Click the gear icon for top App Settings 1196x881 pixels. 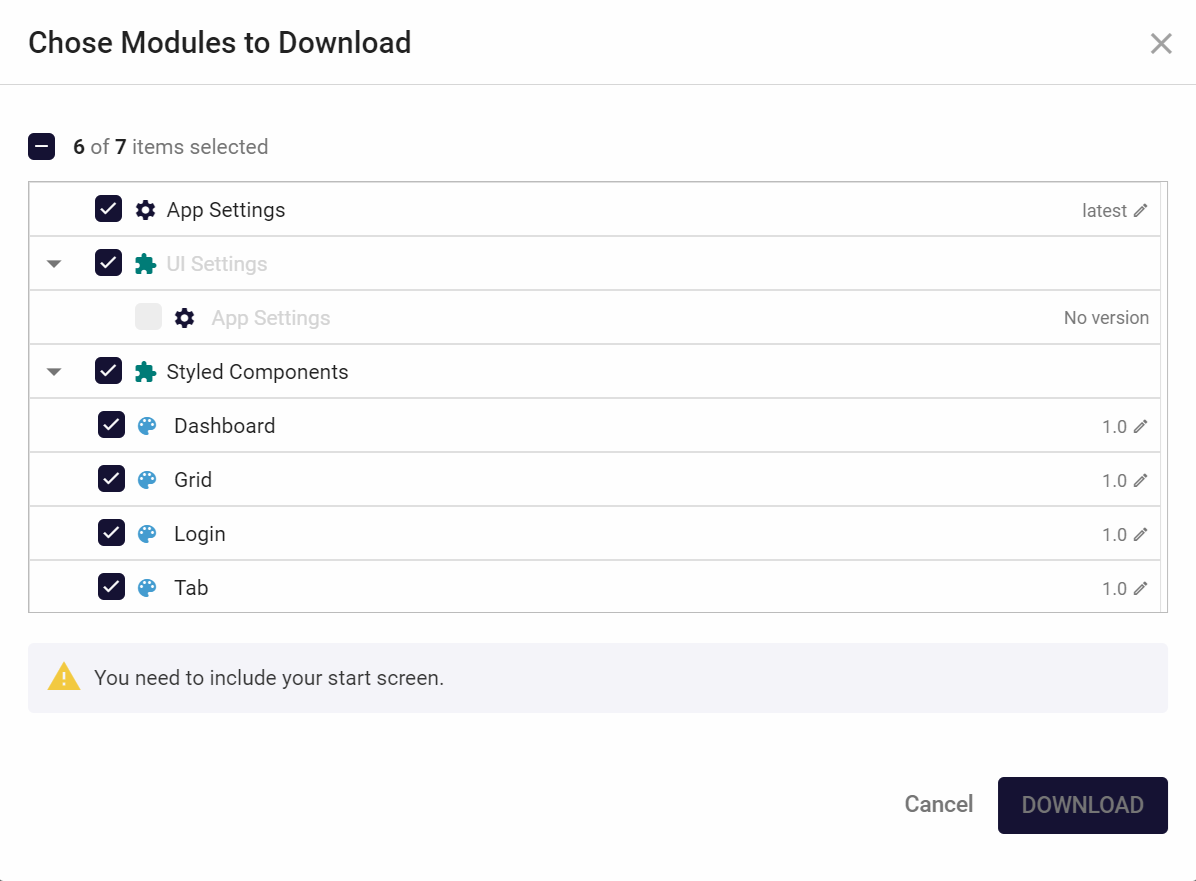(x=146, y=210)
